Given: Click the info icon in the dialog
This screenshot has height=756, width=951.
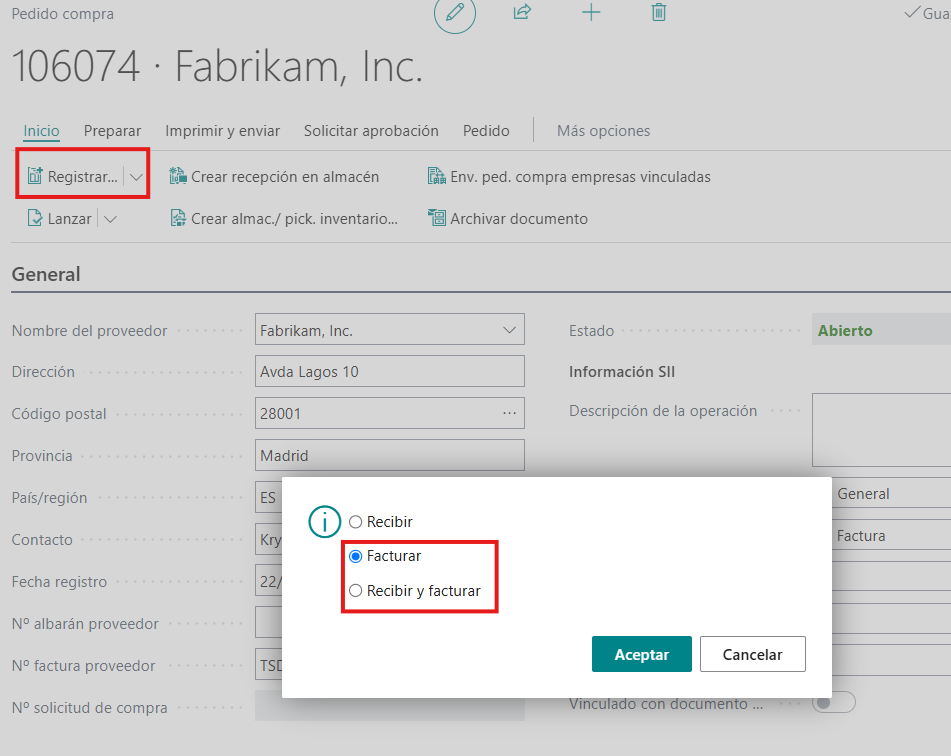Looking at the screenshot, I should 324,522.
